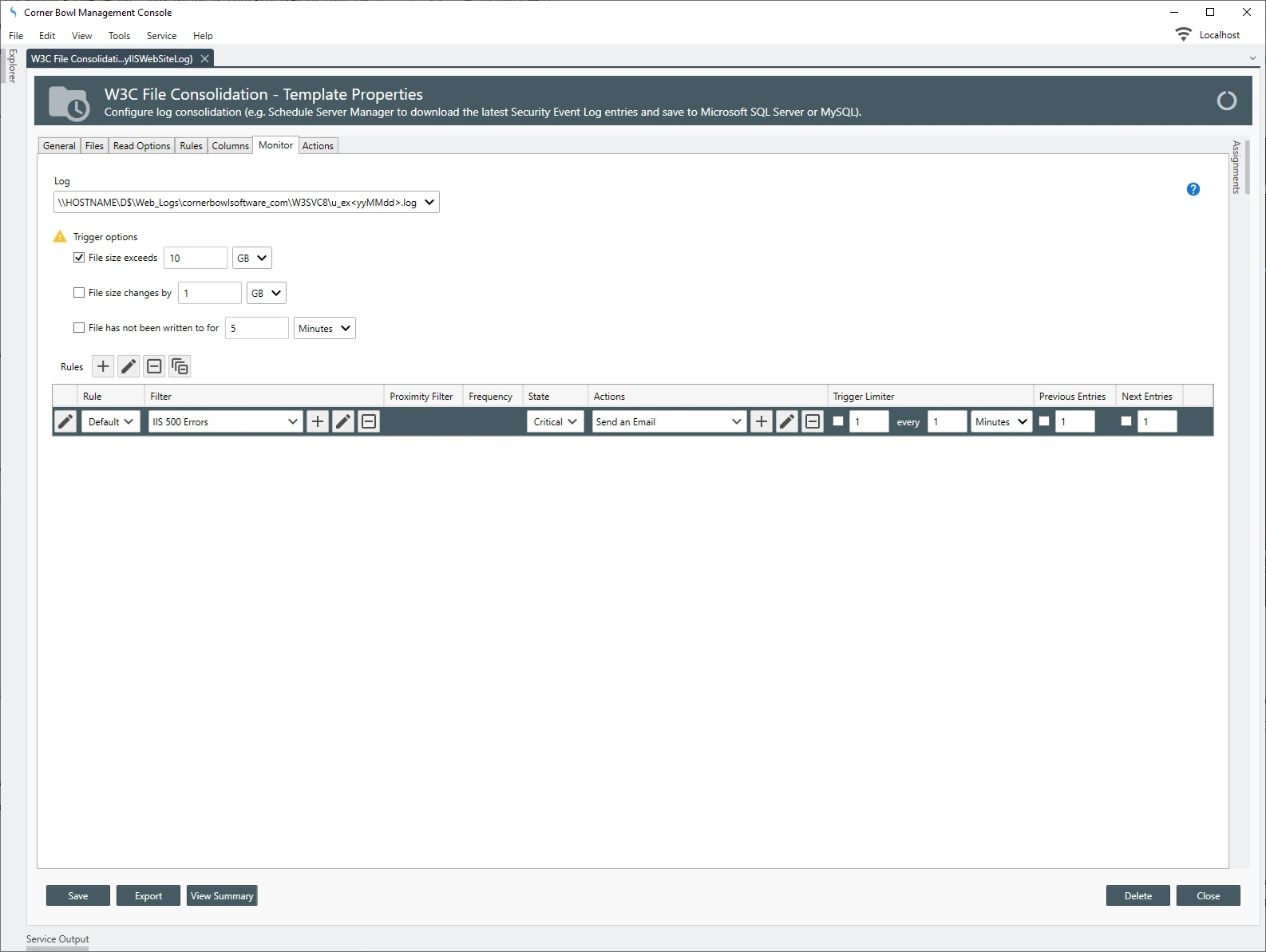Click the add rule plus icon beside Rules
The width and height of the screenshot is (1266, 952).
[103, 366]
